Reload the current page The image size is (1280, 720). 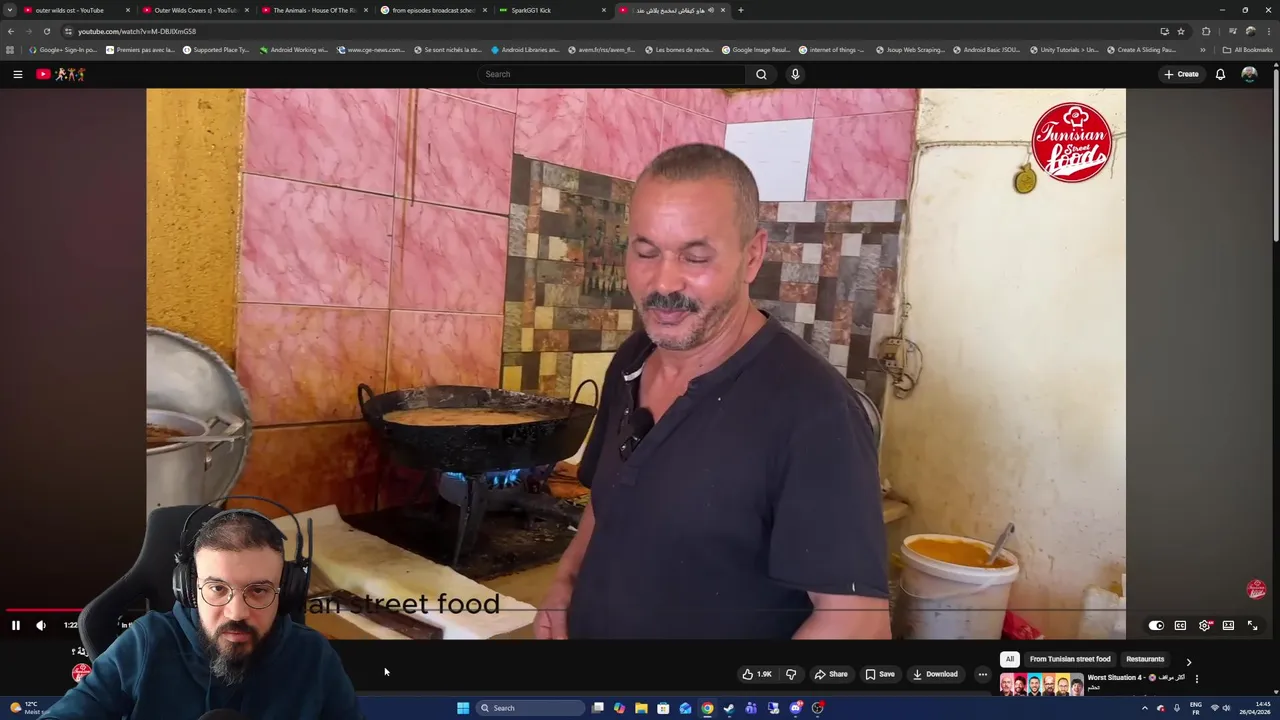(46, 31)
